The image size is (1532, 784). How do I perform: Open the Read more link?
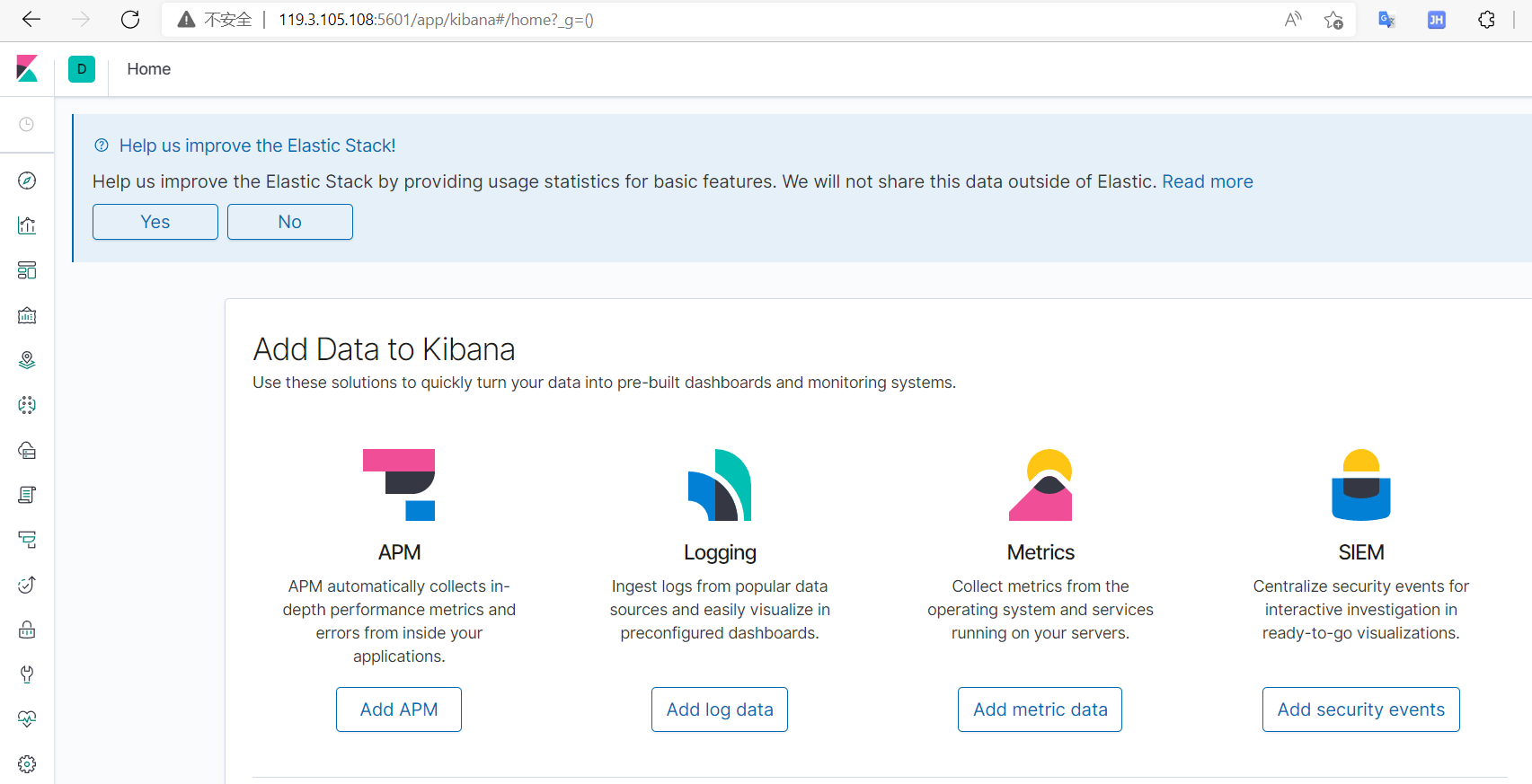pyautogui.click(x=1208, y=181)
